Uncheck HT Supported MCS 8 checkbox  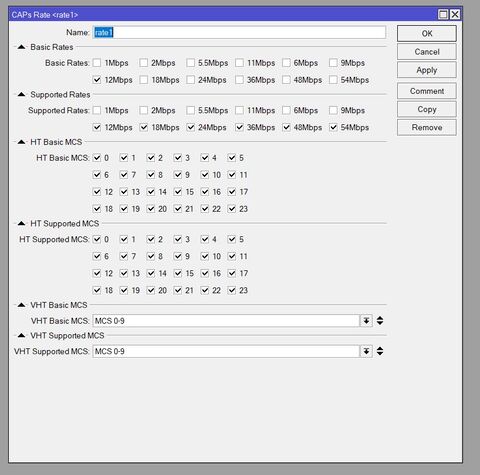(151, 256)
